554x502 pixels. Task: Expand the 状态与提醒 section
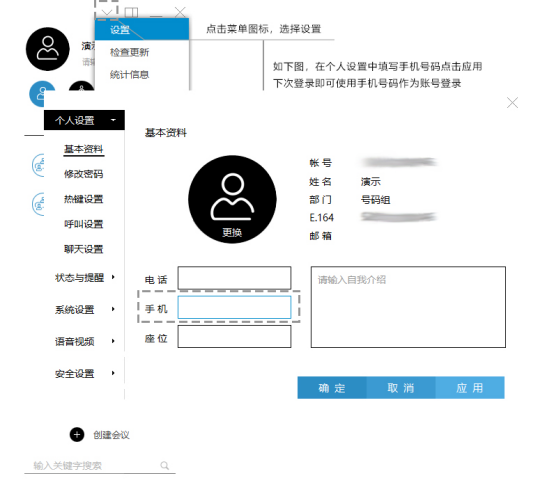click(x=85, y=277)
